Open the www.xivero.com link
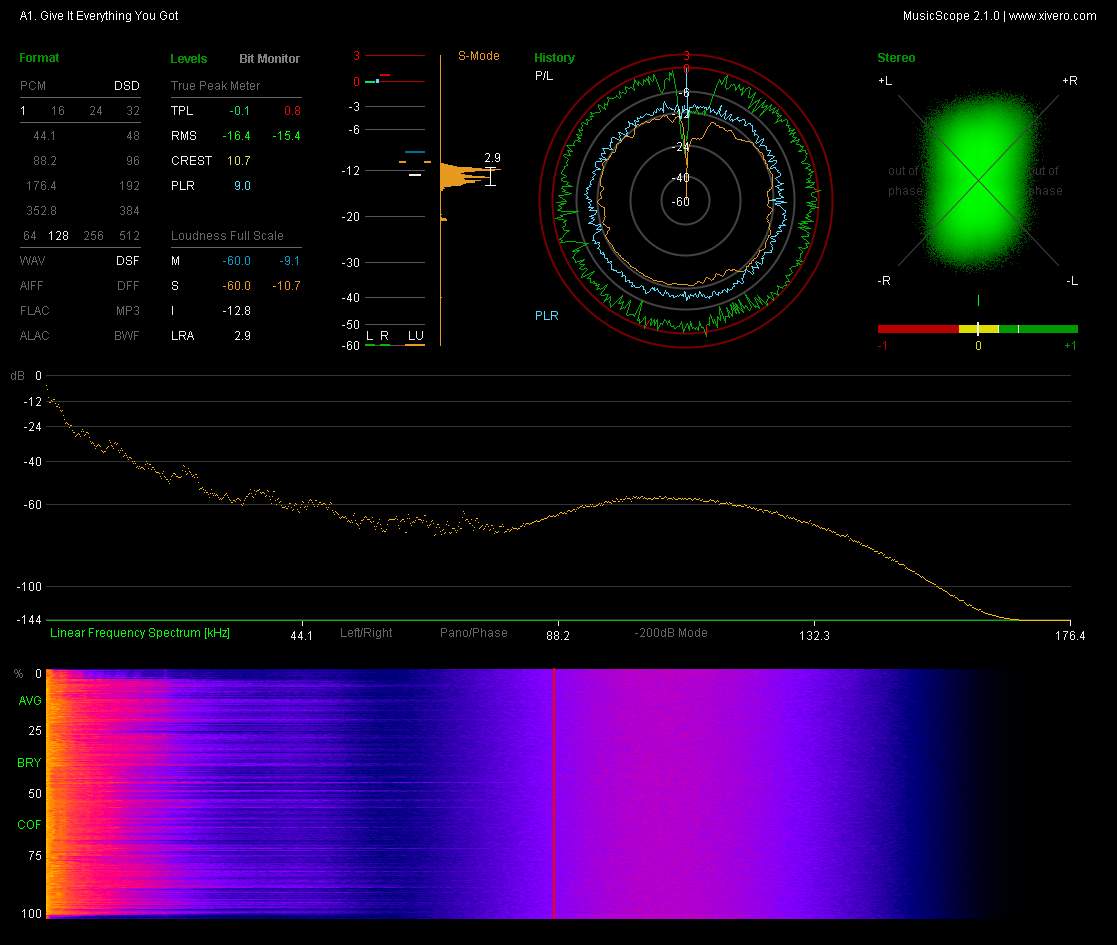Screen dimensions: 1117x945 [x=1052, y=16]
